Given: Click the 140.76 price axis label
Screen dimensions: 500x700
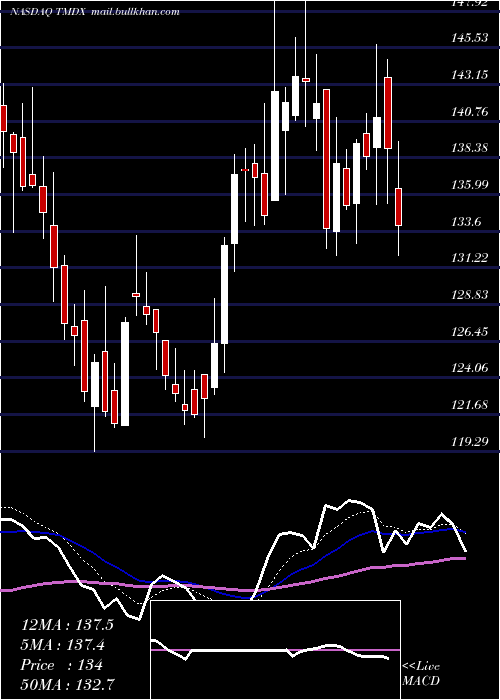Looking at the screenshot, I should pyautogui.click(x=470, y=111).
